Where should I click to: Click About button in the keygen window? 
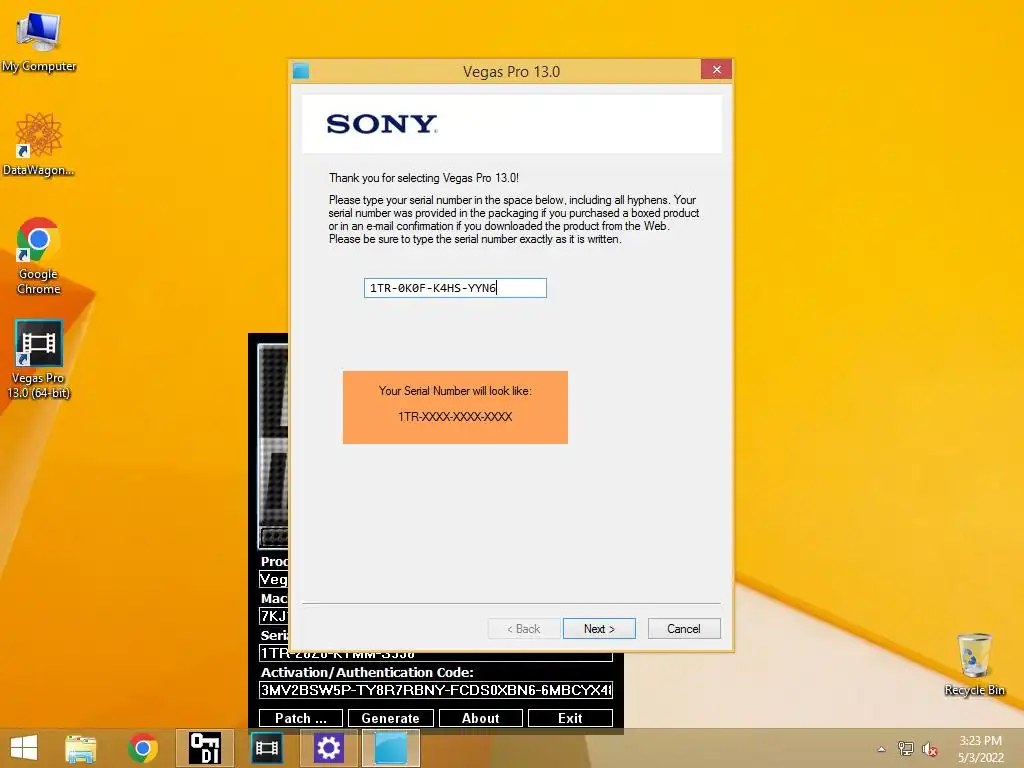point(481,718)
